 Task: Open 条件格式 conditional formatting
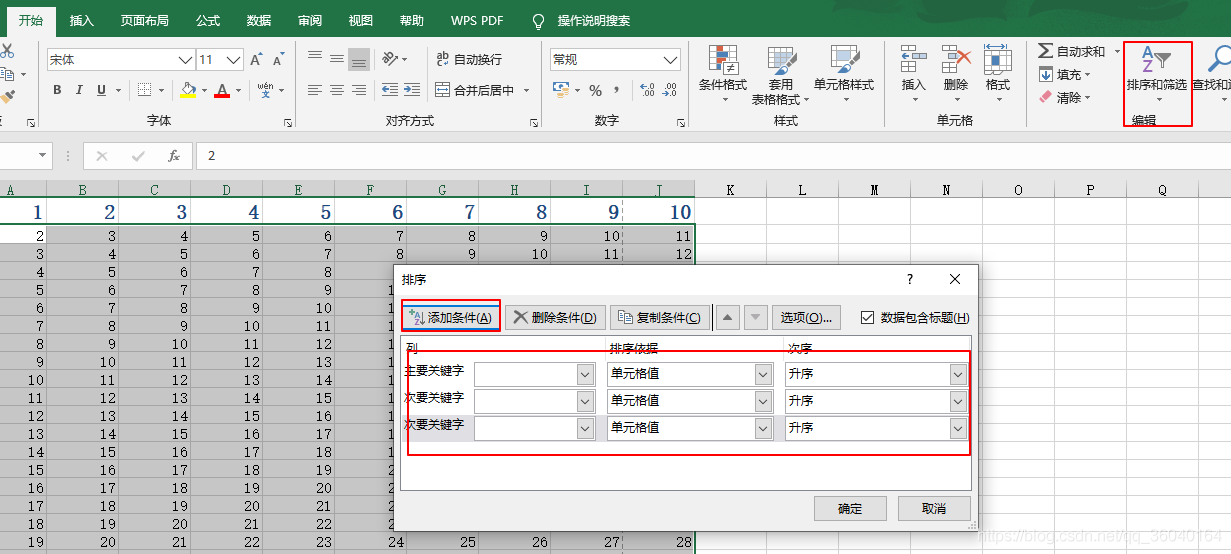[x=723, y=75]
